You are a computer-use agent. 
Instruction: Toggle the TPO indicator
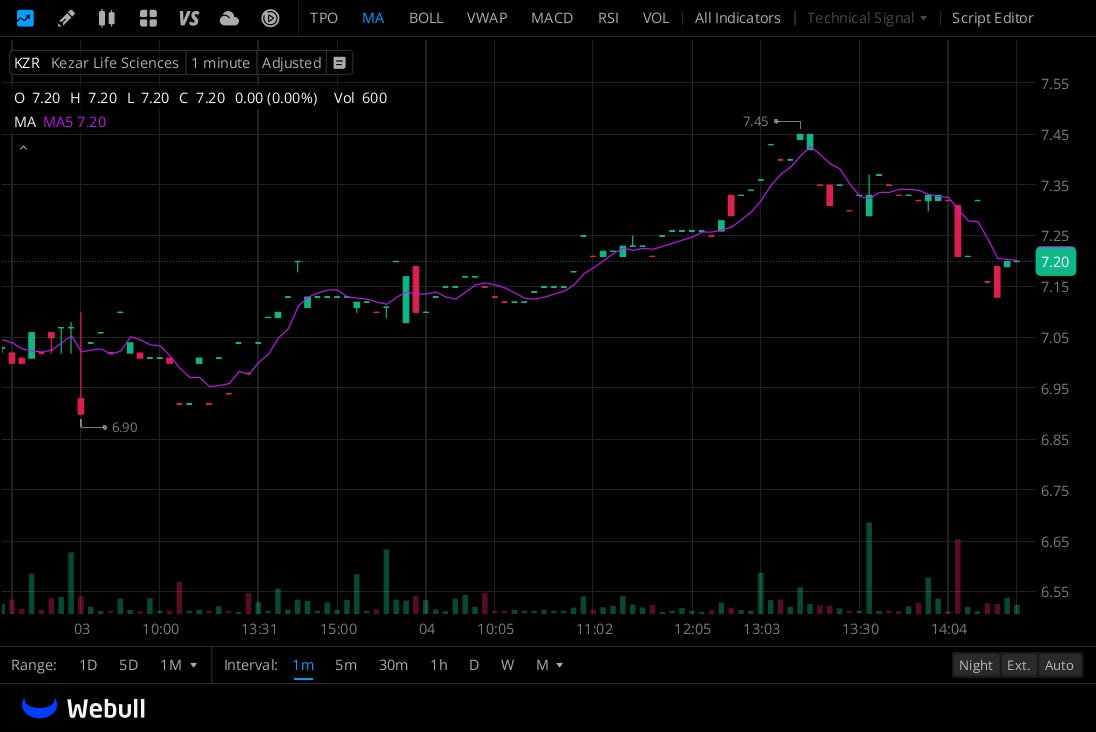point(324,18)
